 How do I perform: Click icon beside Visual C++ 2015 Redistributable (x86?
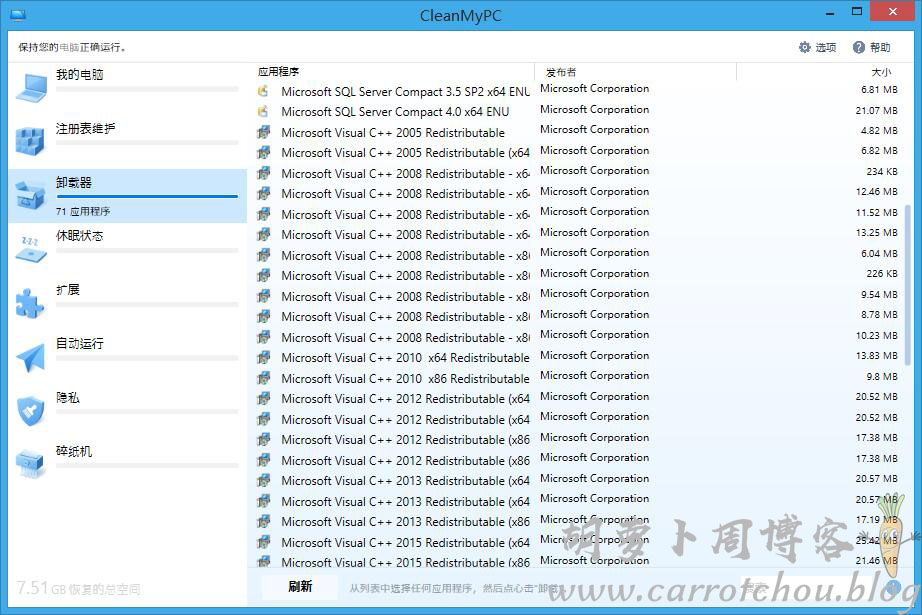(x=264, y=562)
